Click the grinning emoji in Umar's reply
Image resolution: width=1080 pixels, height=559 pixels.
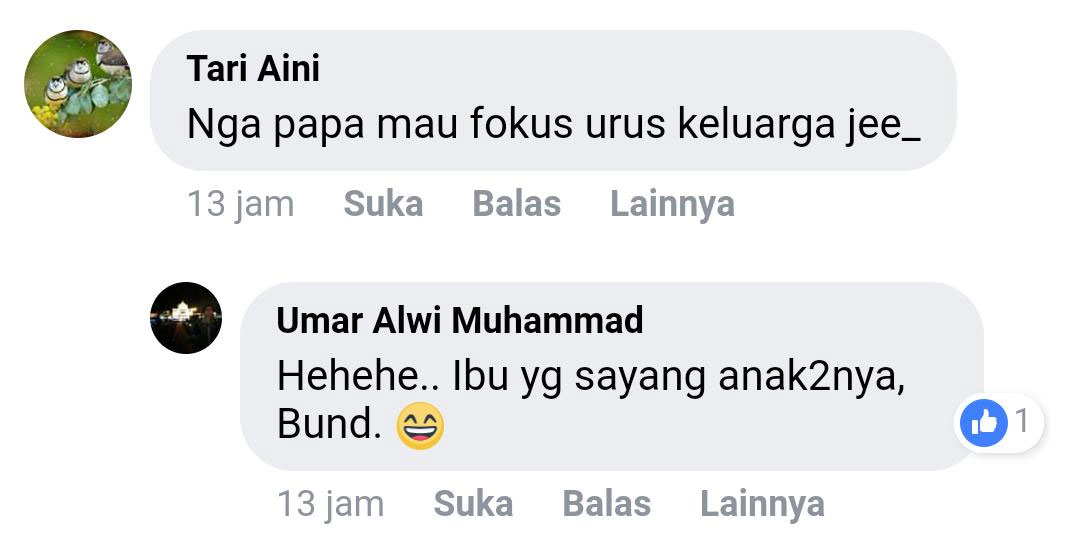420,426
